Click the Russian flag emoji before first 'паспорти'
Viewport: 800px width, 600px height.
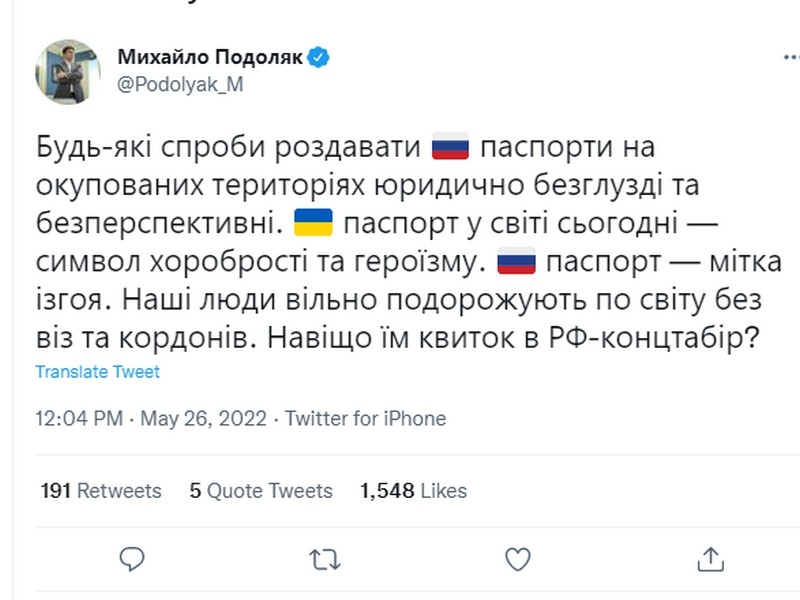point(451,148)
